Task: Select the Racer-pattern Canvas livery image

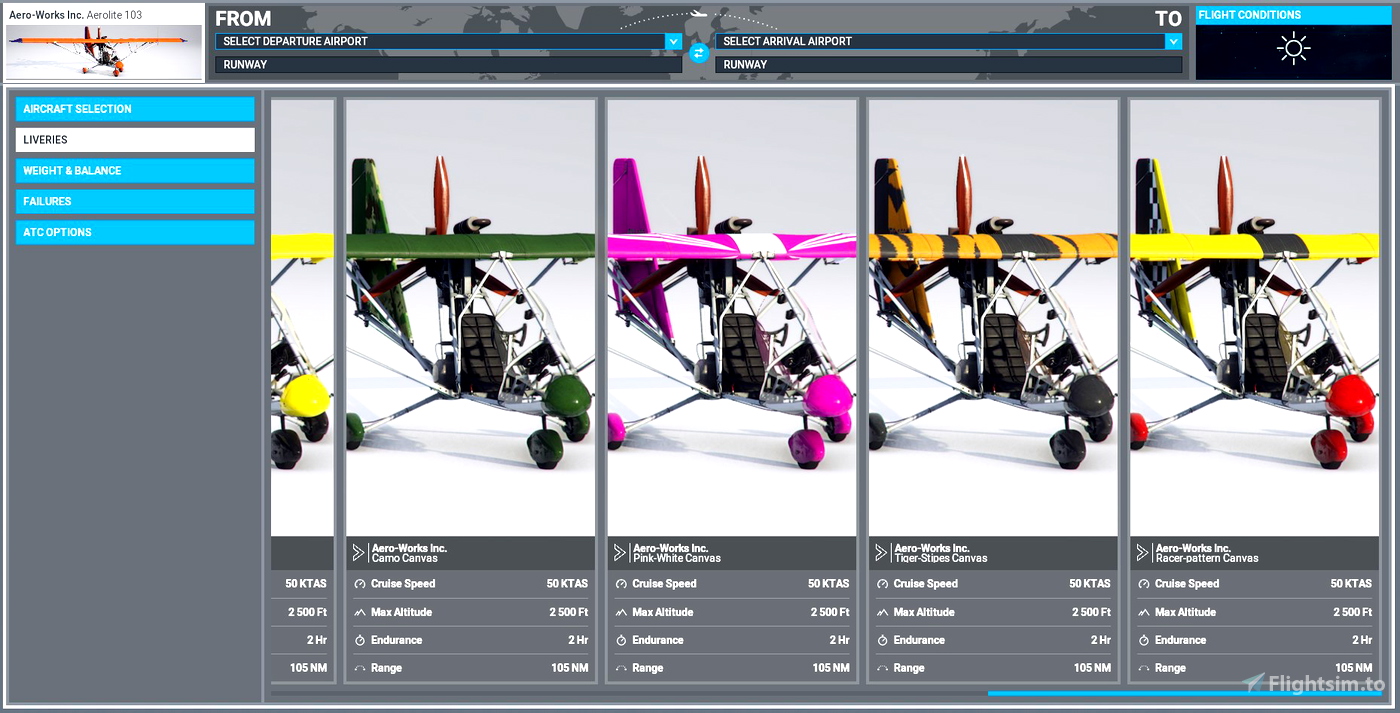Action: (x=1254, y=318)
